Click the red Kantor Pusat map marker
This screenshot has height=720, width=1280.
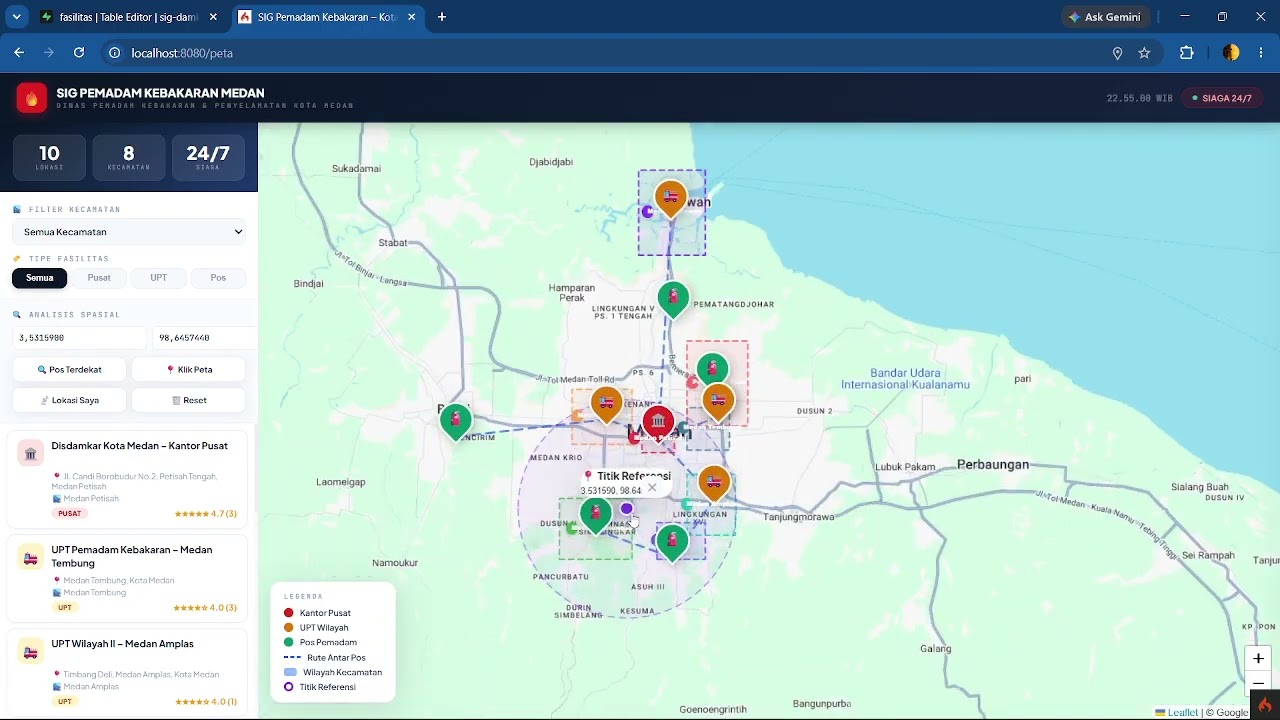tap(658, 425)
